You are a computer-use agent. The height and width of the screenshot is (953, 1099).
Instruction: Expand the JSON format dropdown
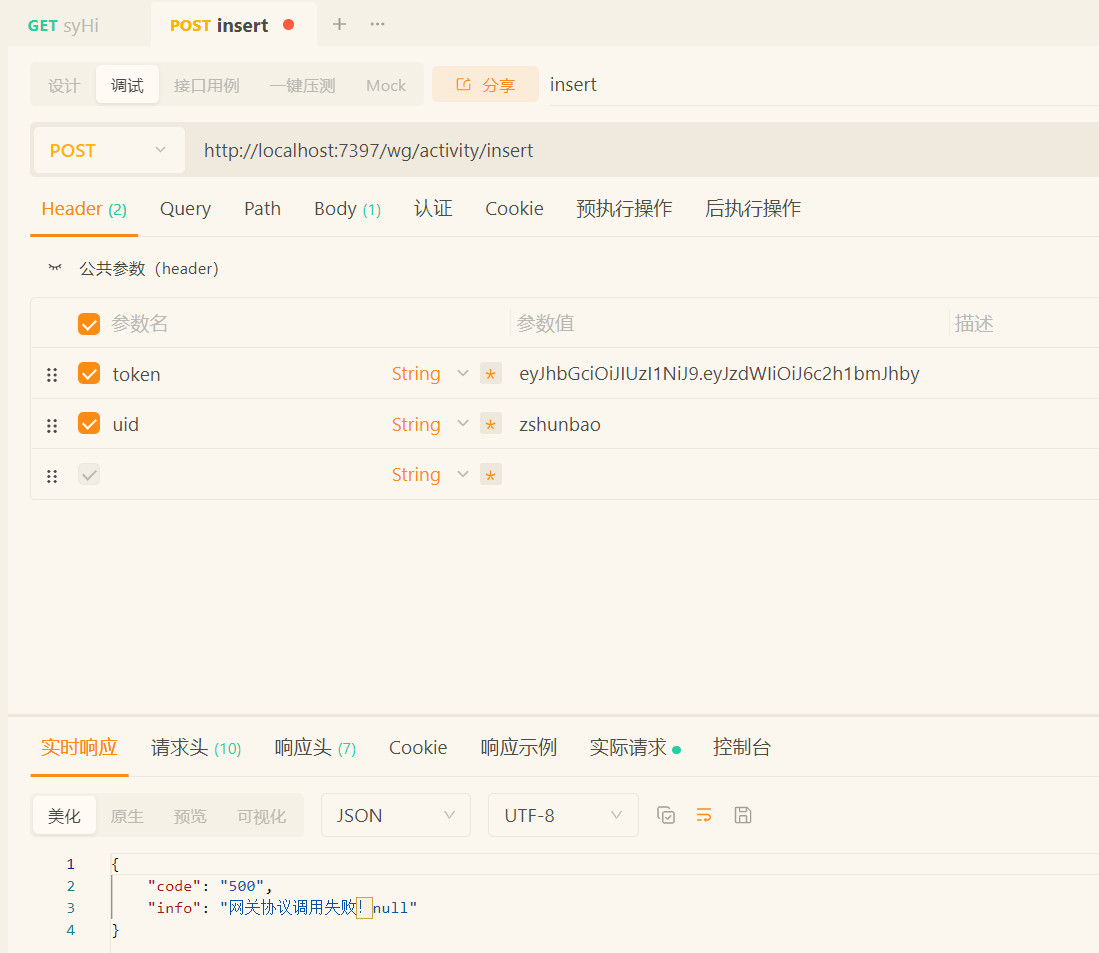point(395,815)
